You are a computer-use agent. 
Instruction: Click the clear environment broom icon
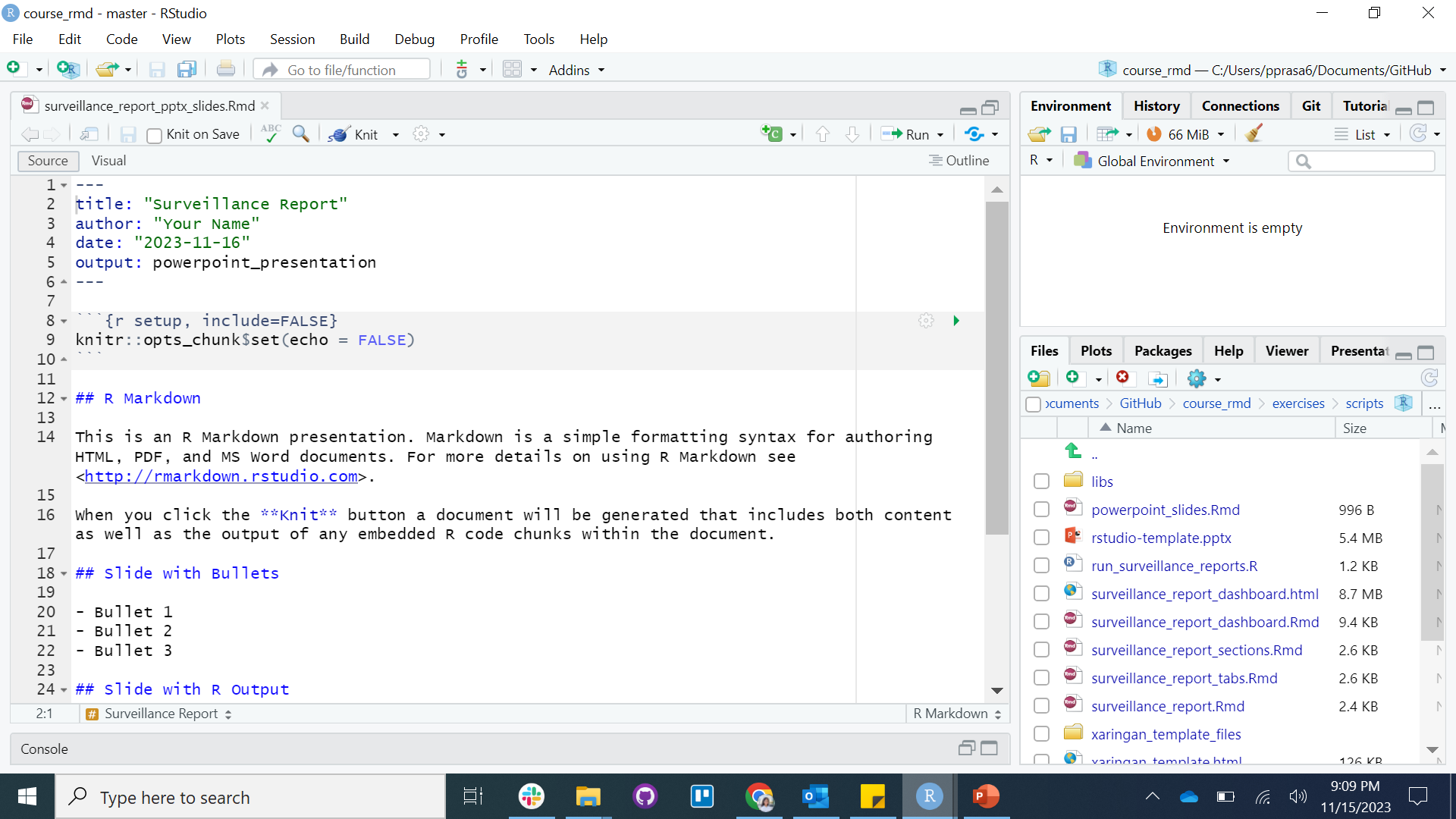tap(1254, 133)
